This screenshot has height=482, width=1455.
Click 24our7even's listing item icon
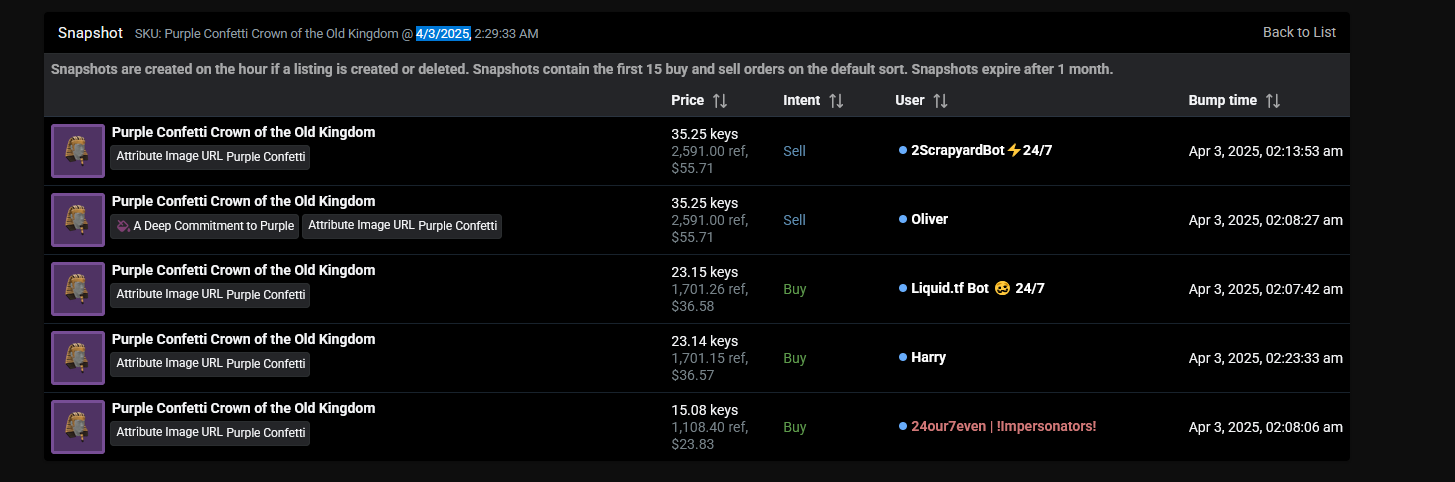click(x=78, y=427)
